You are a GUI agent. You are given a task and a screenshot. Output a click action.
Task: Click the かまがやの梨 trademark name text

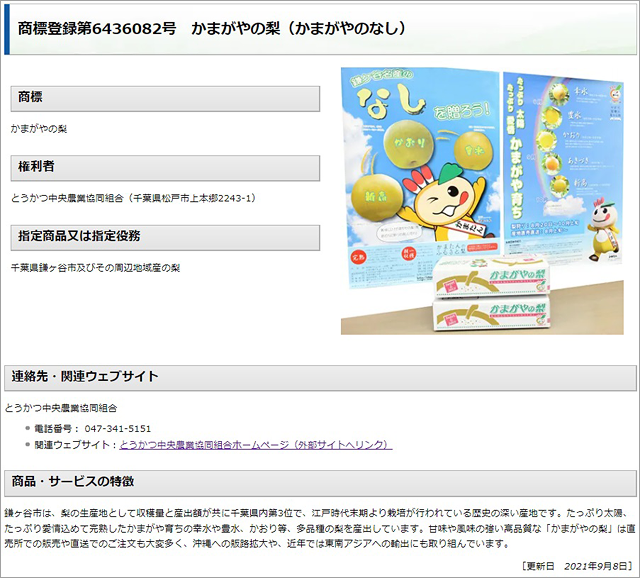pos(39,129)
